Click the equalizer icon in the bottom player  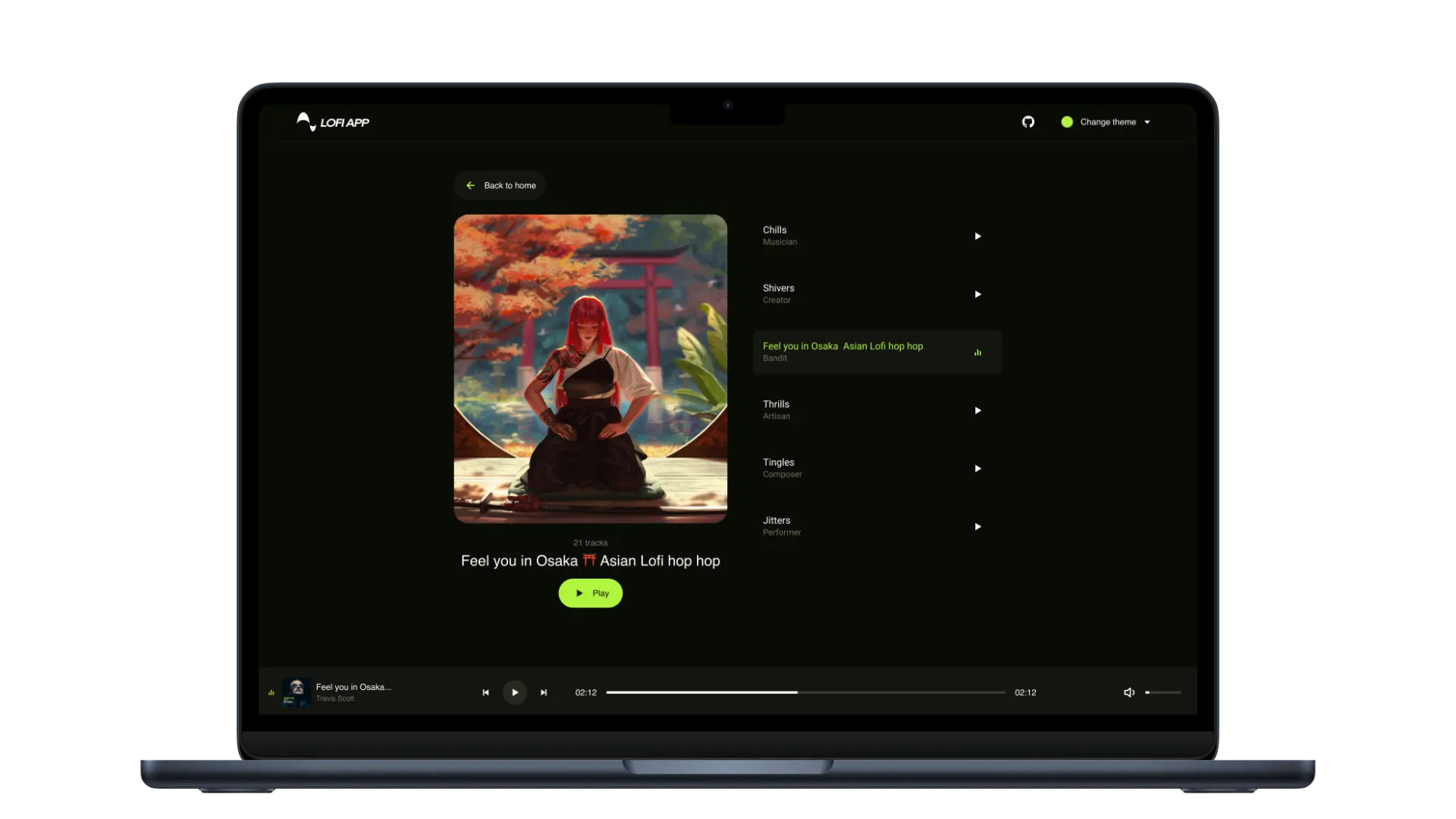pyautogui.click(x=271, y=692)
